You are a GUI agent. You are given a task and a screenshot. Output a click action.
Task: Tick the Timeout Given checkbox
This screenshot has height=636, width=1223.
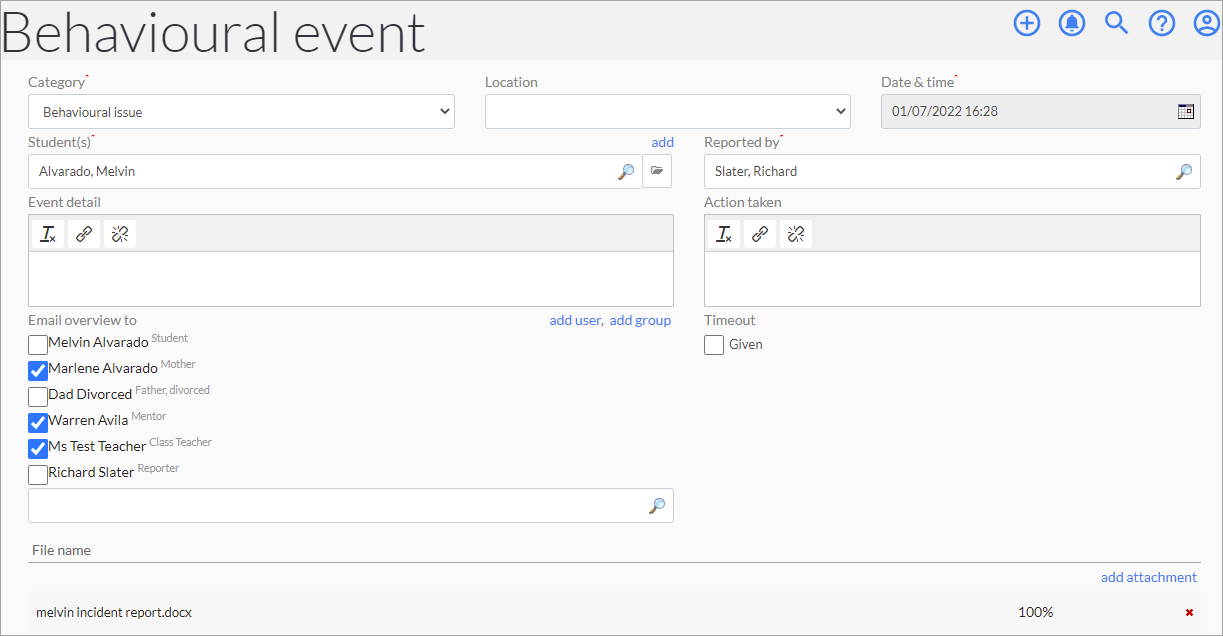point(714,345)
